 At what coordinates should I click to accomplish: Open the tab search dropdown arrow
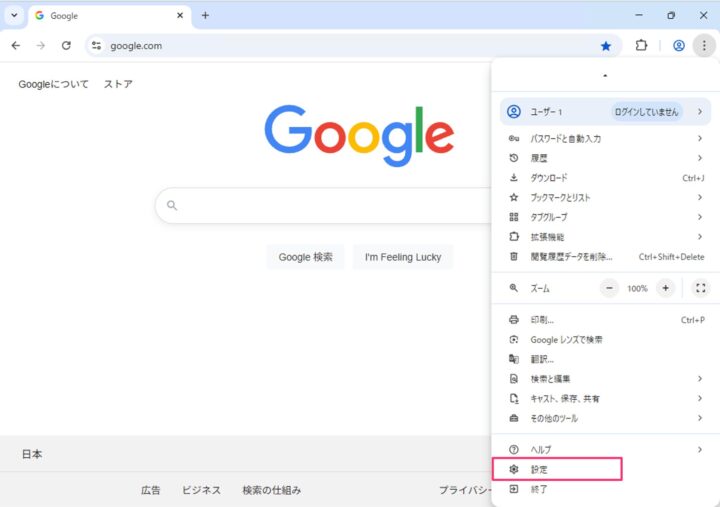(14, 15)
